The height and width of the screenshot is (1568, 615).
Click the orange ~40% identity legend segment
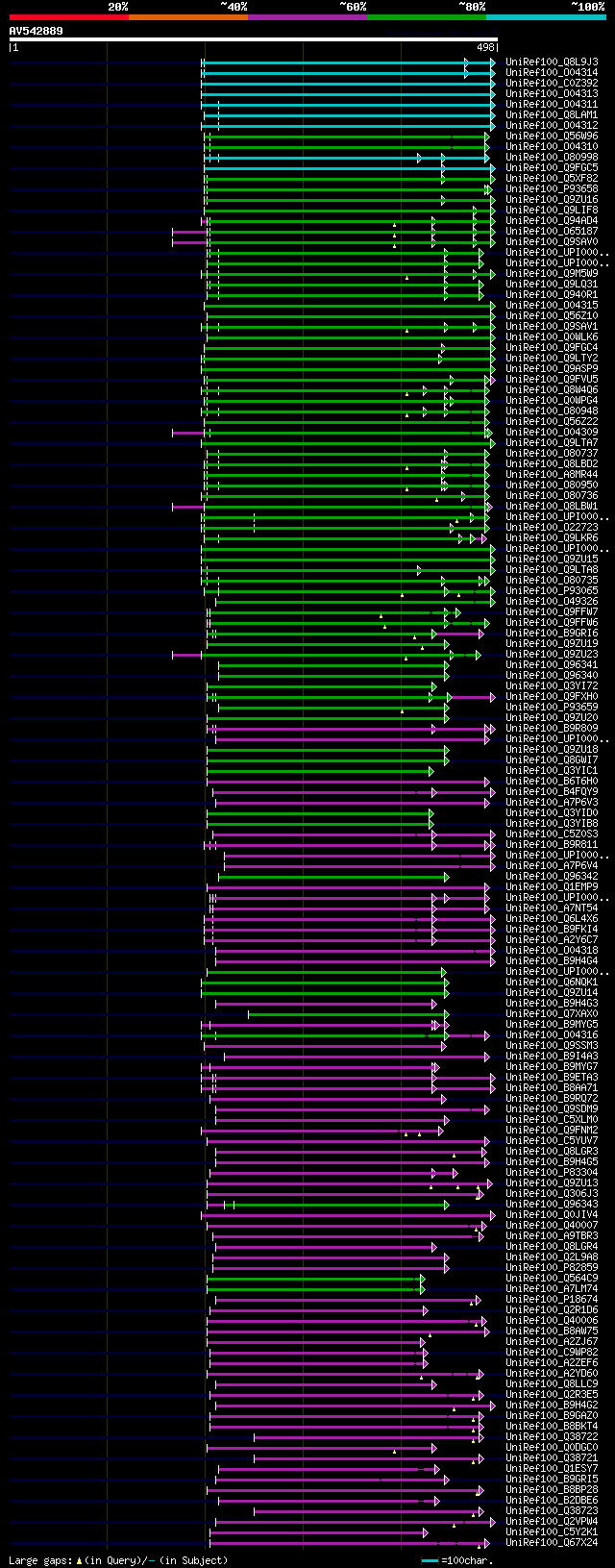coord(188,17)
